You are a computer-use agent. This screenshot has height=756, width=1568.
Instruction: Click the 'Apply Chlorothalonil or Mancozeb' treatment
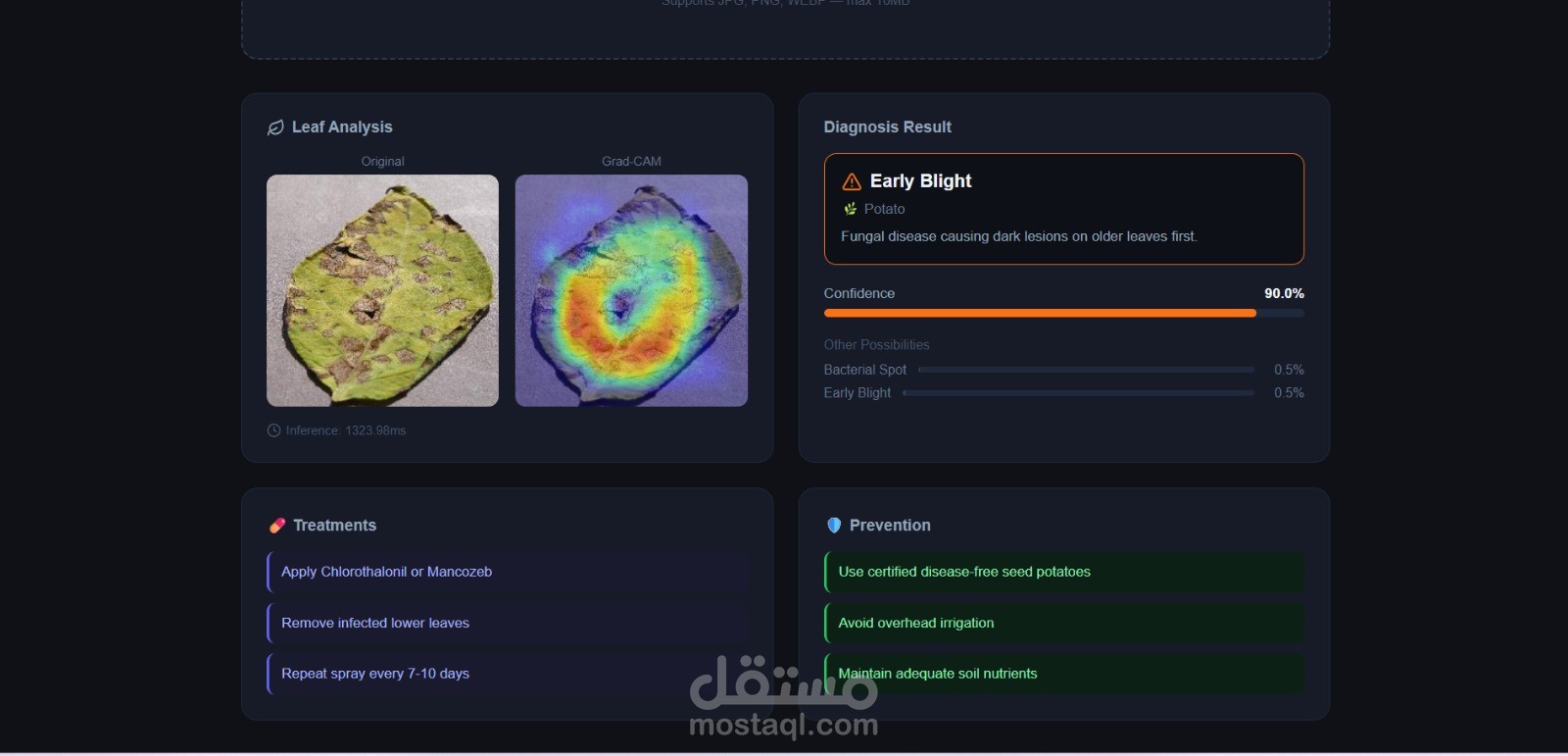[x=508, y=572]
